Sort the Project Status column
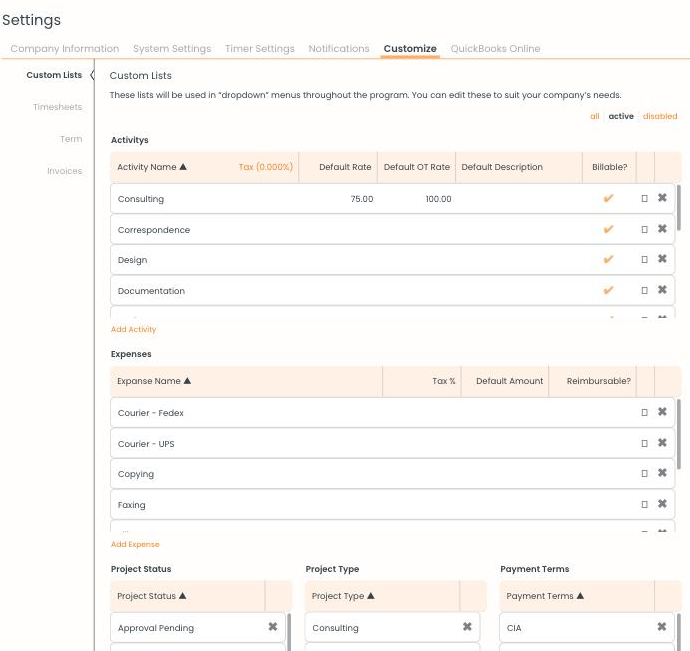The image size is (690, 651). coord(152,596)
